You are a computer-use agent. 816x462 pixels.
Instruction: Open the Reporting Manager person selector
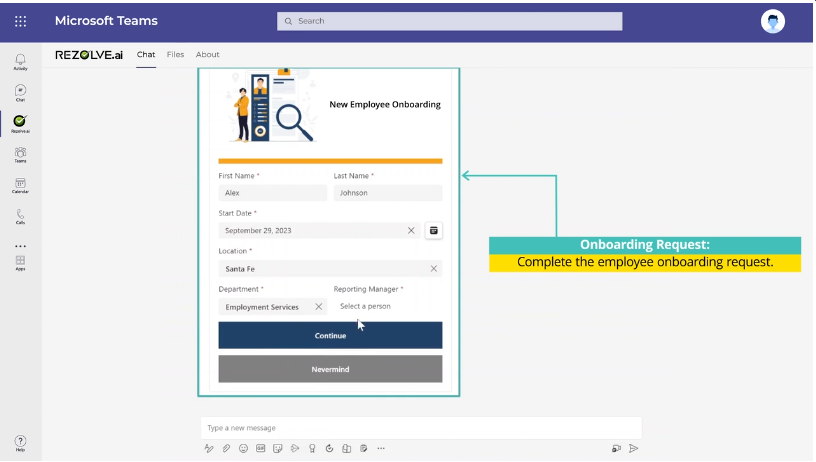(x=388, y=306)
